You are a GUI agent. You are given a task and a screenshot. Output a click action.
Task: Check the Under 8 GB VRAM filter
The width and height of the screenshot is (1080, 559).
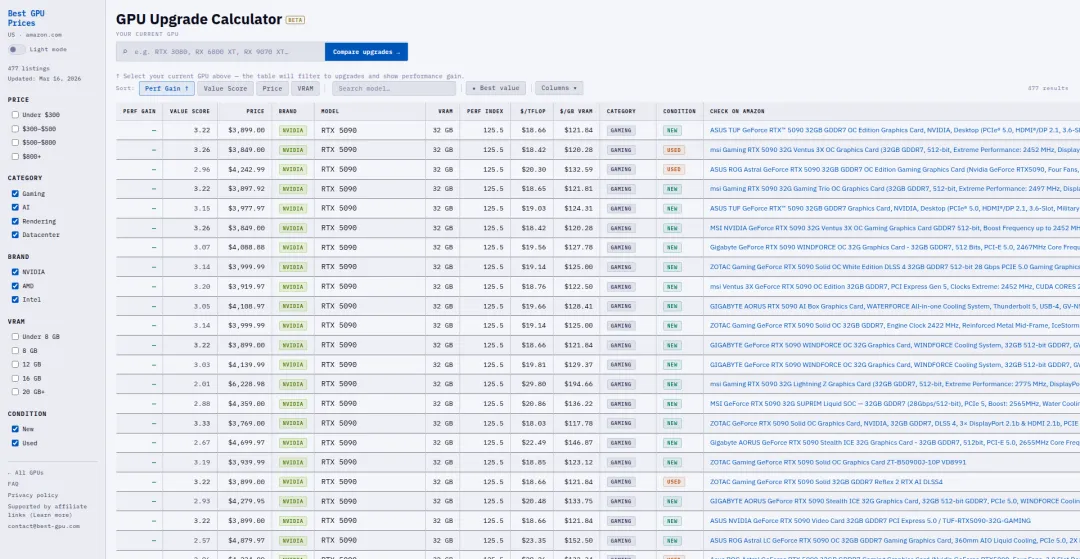pos(15,337)
